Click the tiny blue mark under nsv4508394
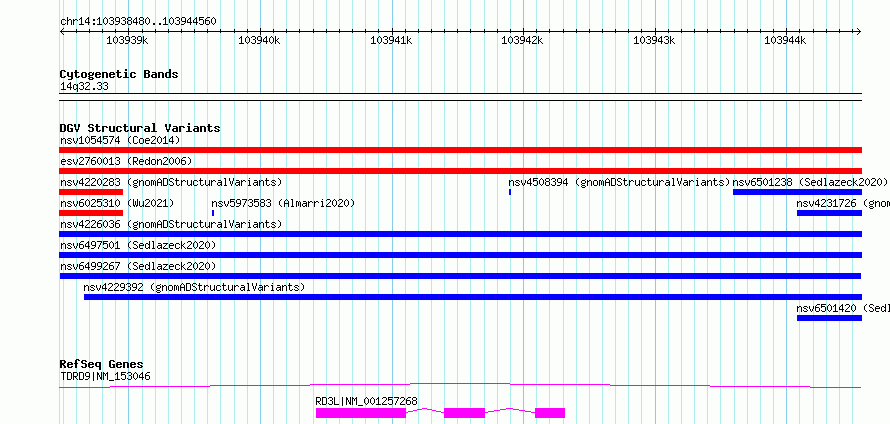 point(510,192)
